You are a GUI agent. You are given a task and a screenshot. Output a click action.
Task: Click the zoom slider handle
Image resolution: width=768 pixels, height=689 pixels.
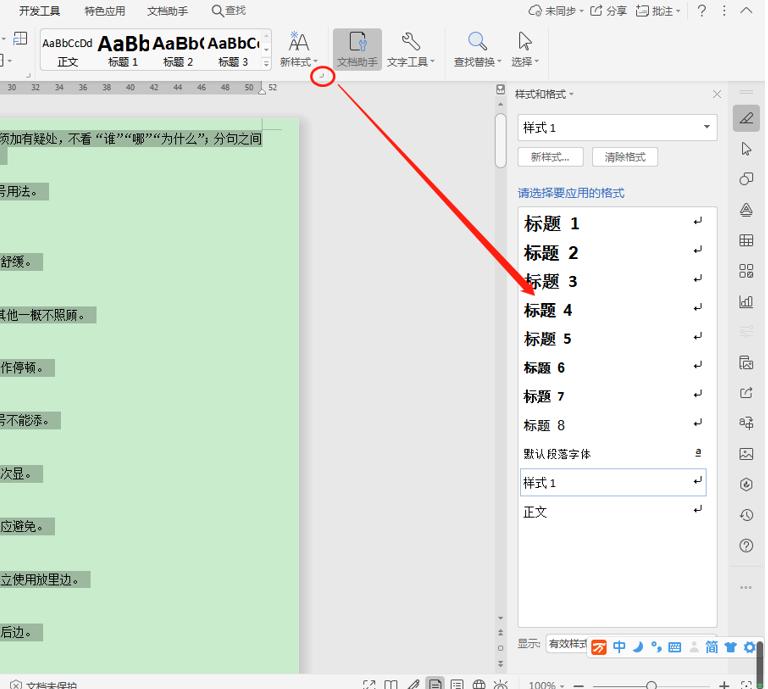pos(651,686)
